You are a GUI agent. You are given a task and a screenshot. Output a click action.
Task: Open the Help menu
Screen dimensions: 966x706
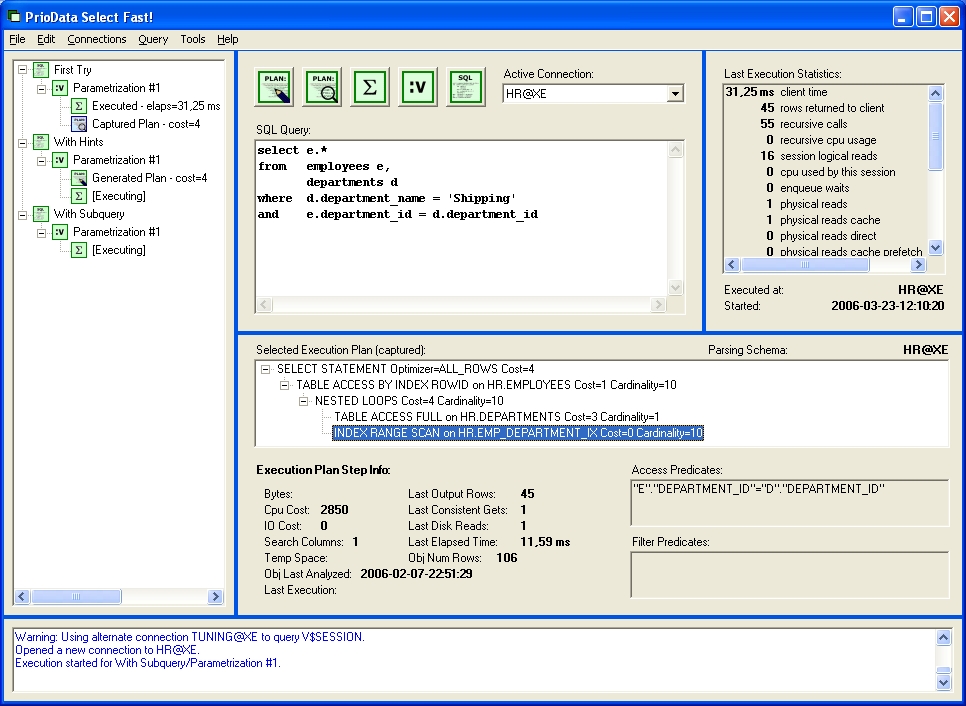tap(227, 39)
